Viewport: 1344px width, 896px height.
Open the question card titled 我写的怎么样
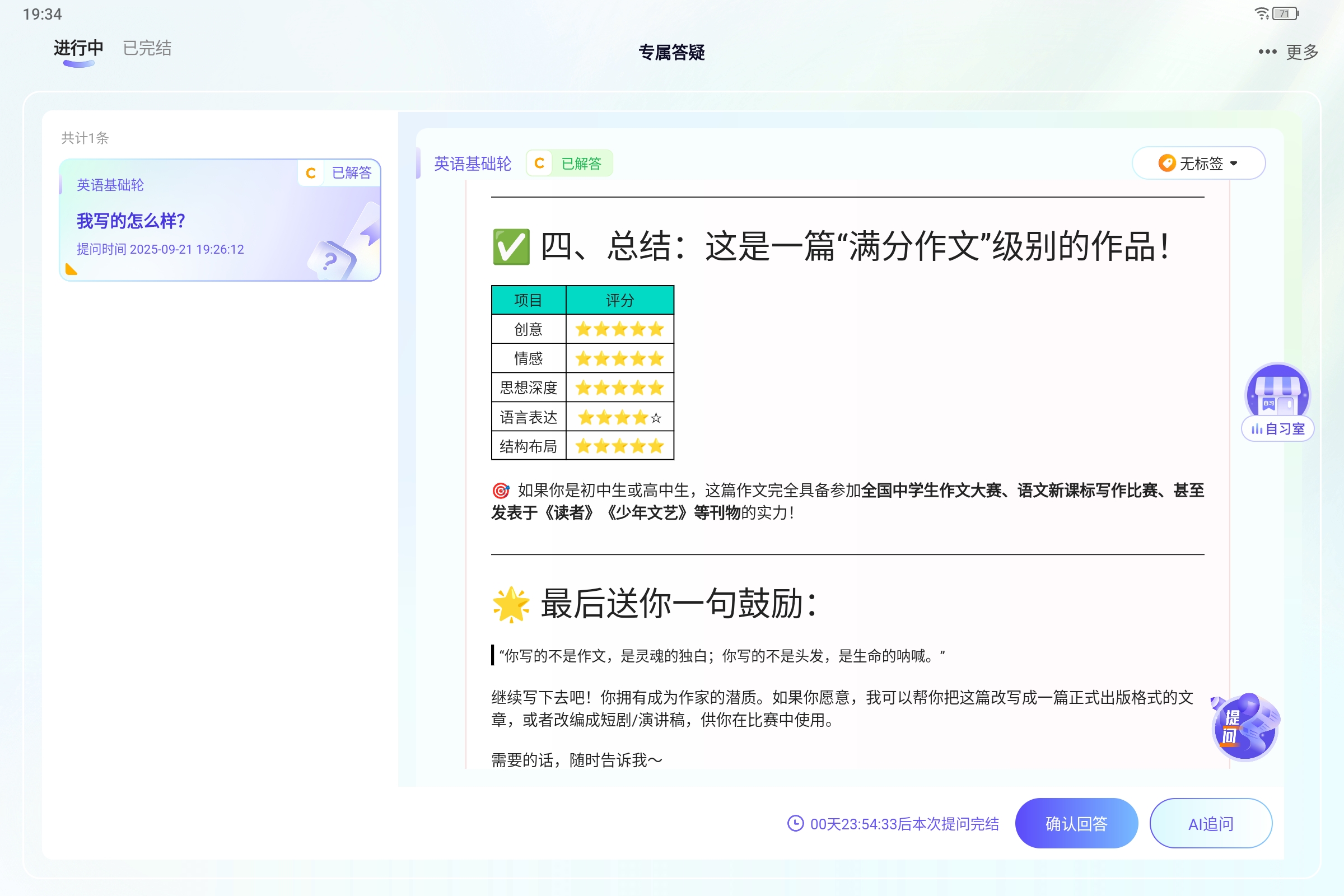(131, 221)
